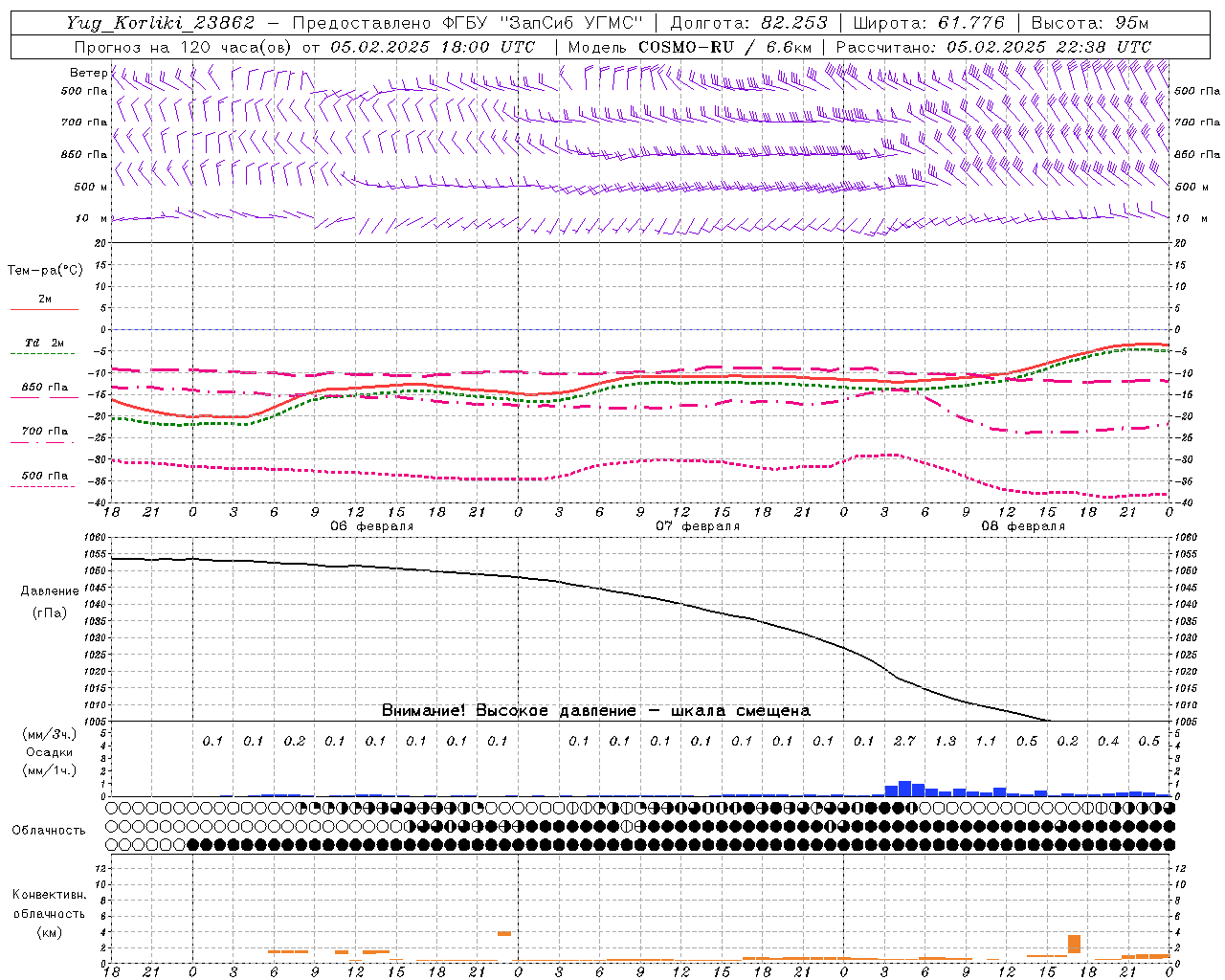Click the 'Давление' pressure panel label

point(50,591)
